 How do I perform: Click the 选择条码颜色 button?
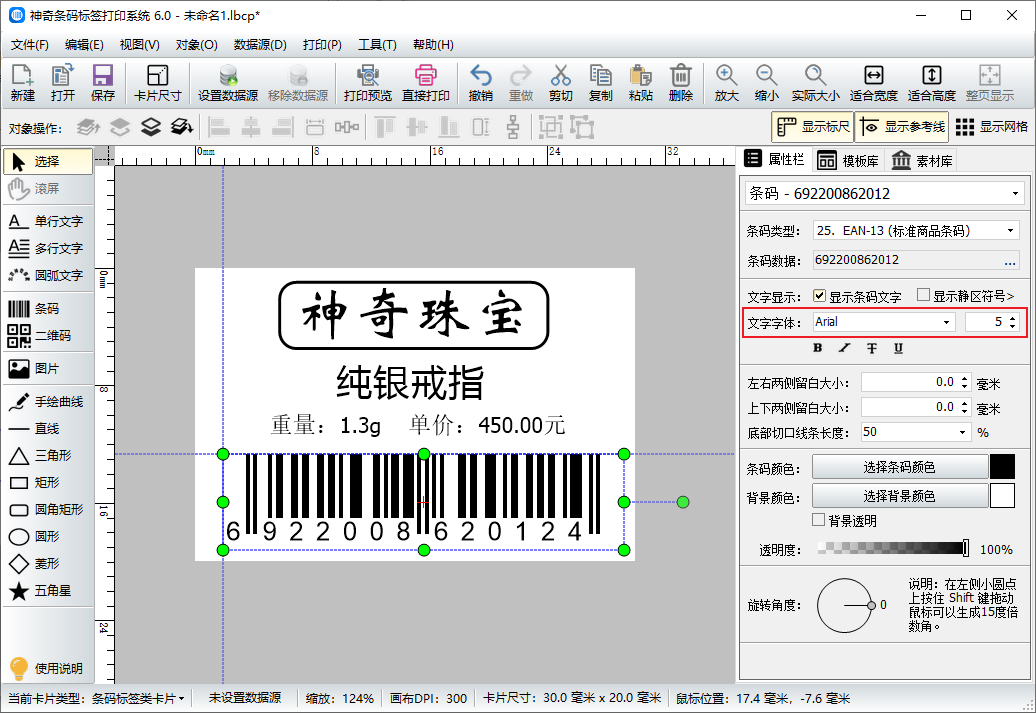(x=898, y=467)
